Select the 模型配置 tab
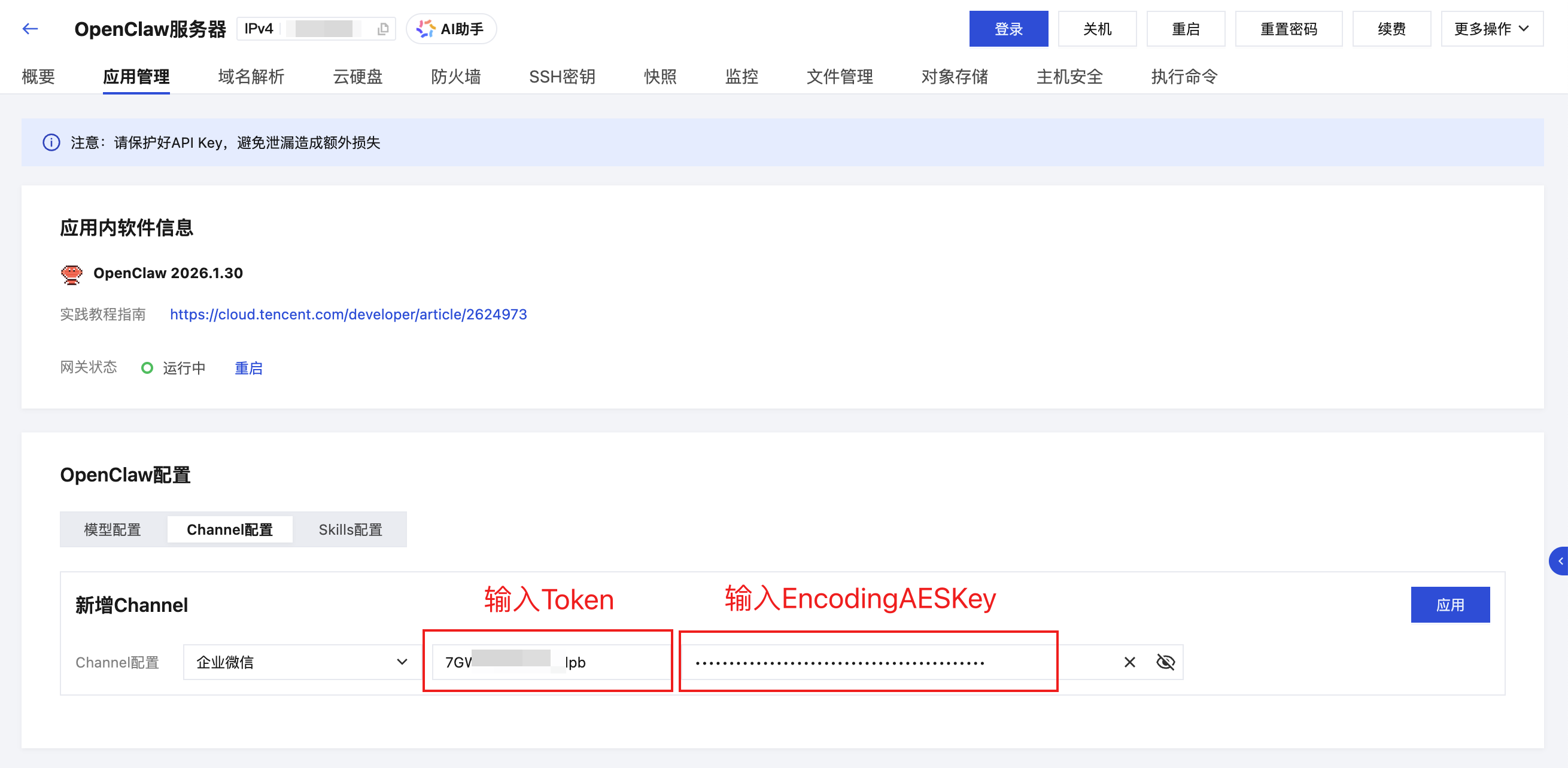The width and height of the screenshot is (1568, 768). tap(113, 530)
